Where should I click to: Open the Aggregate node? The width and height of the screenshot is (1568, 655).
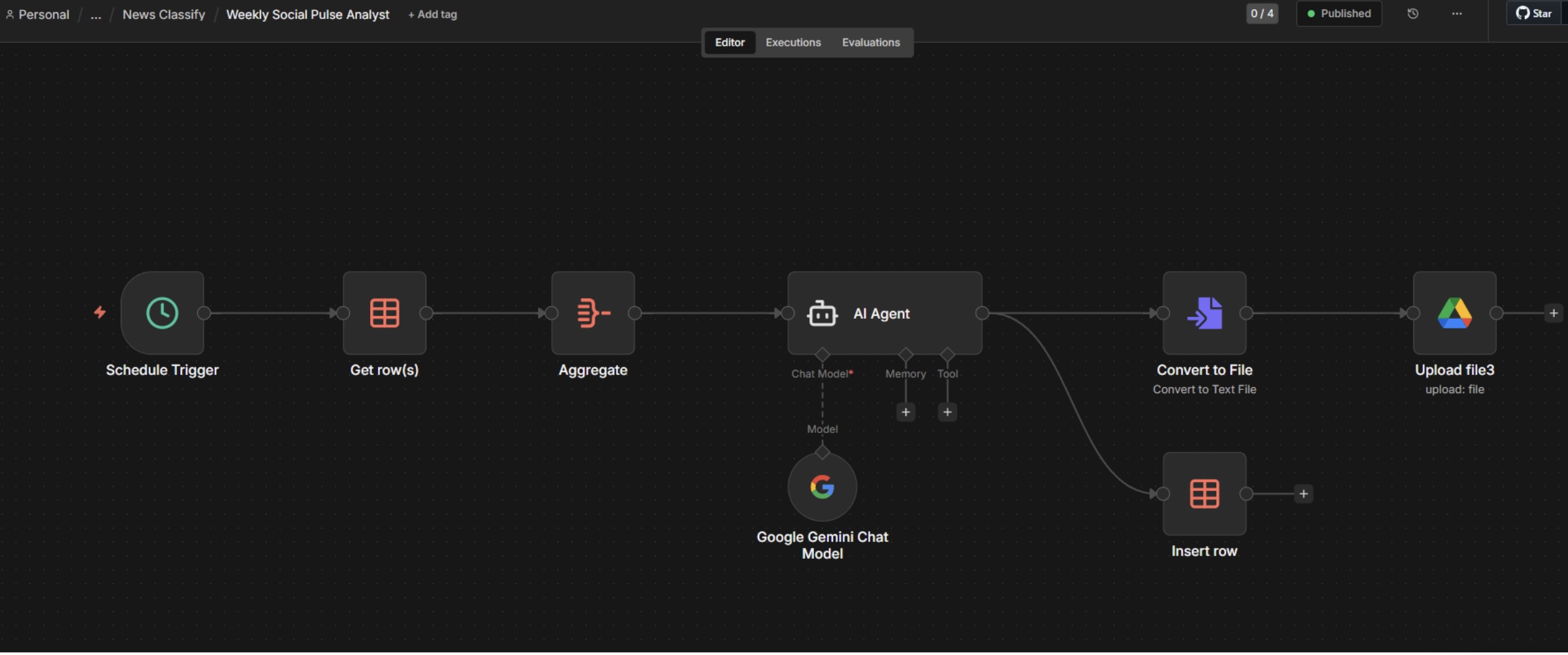[593, 313]
